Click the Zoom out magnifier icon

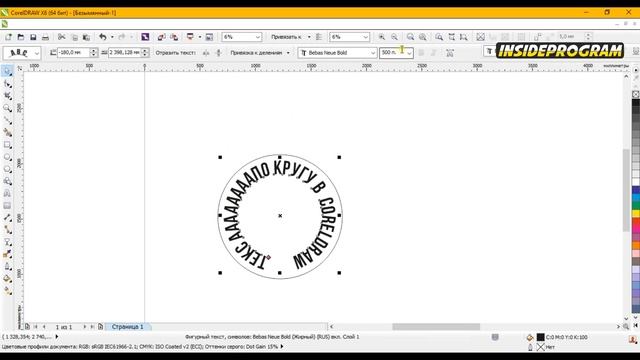click(x=394, y=37)
